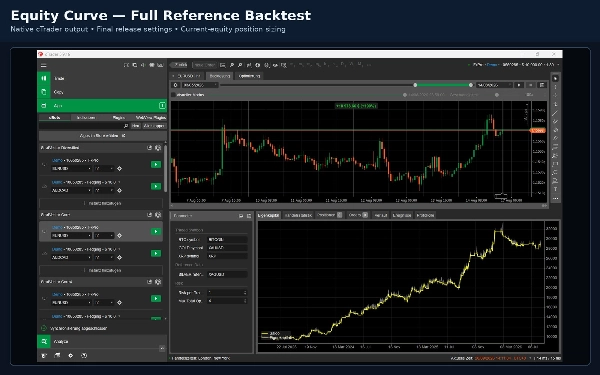The height and width of the screenshot is (375, 600).
Task: Click add-instance icon in second cBot group header
Action: 150,215
